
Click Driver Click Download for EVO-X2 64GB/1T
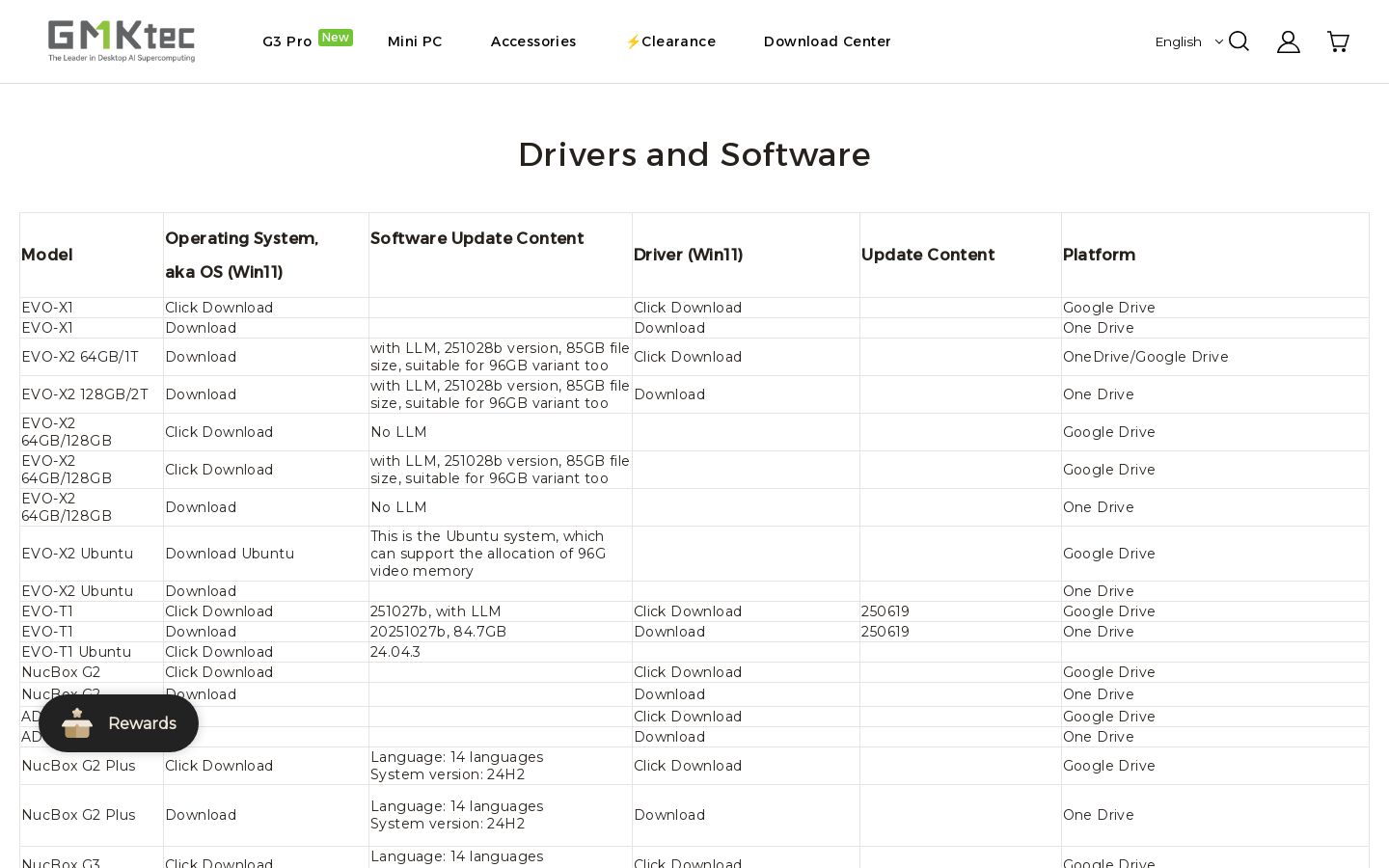[x=688, y=357]
